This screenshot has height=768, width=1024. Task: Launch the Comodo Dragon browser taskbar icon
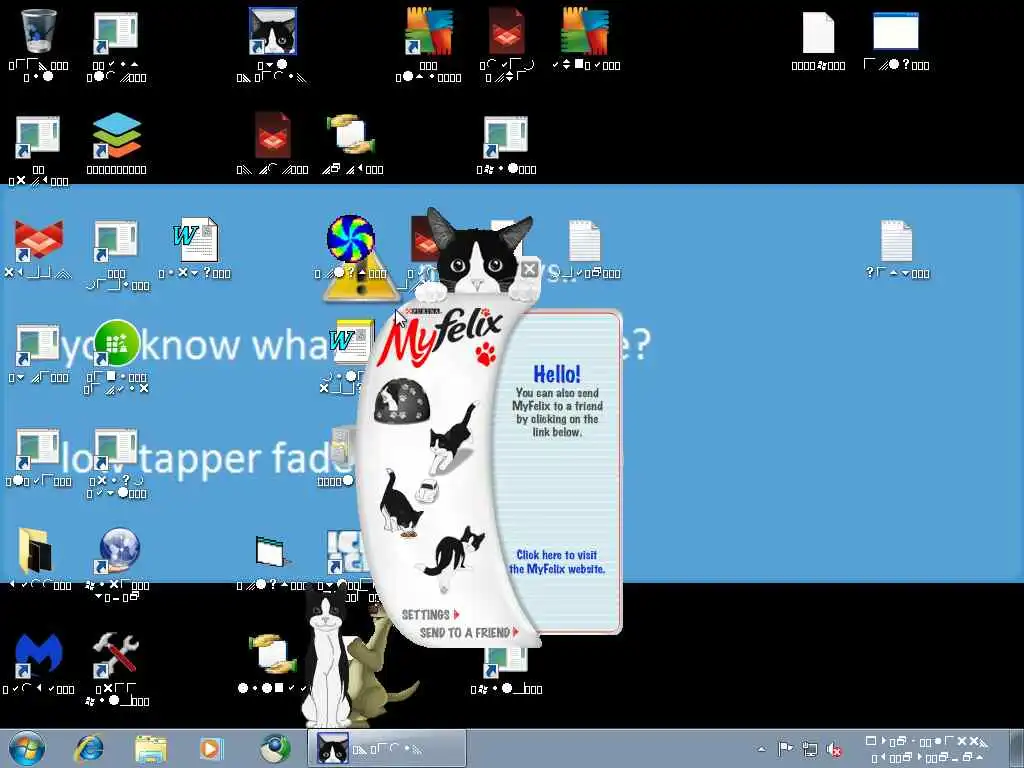274,748
